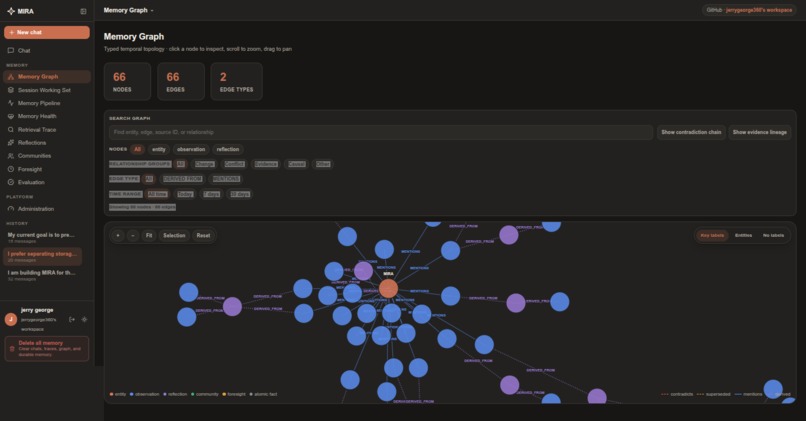Set time range to 30 days
Screen dimensions: 806x421
(x=240, y=194)
